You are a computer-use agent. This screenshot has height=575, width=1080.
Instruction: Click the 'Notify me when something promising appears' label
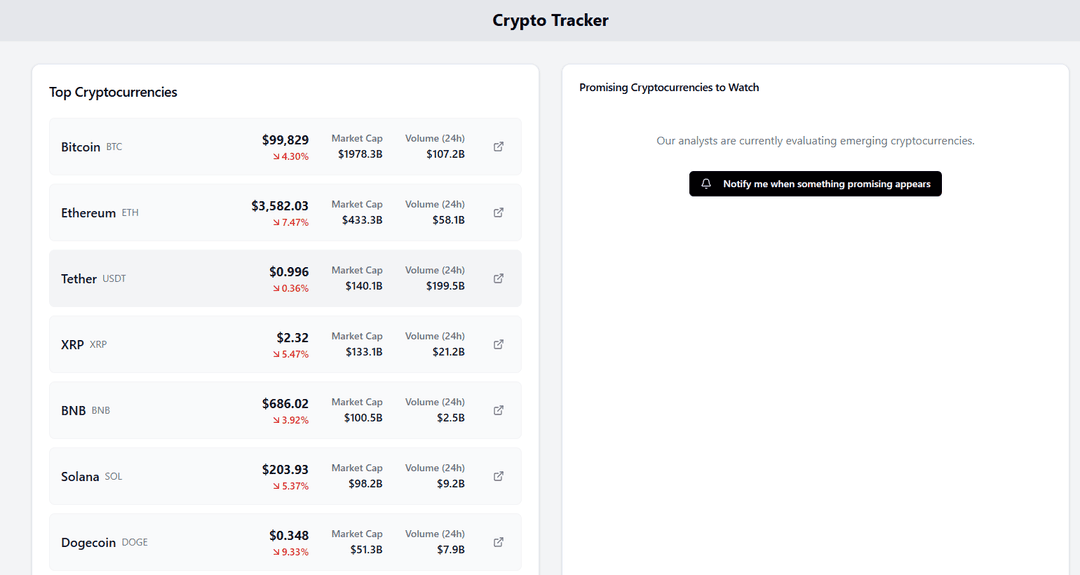click(827, 184)
